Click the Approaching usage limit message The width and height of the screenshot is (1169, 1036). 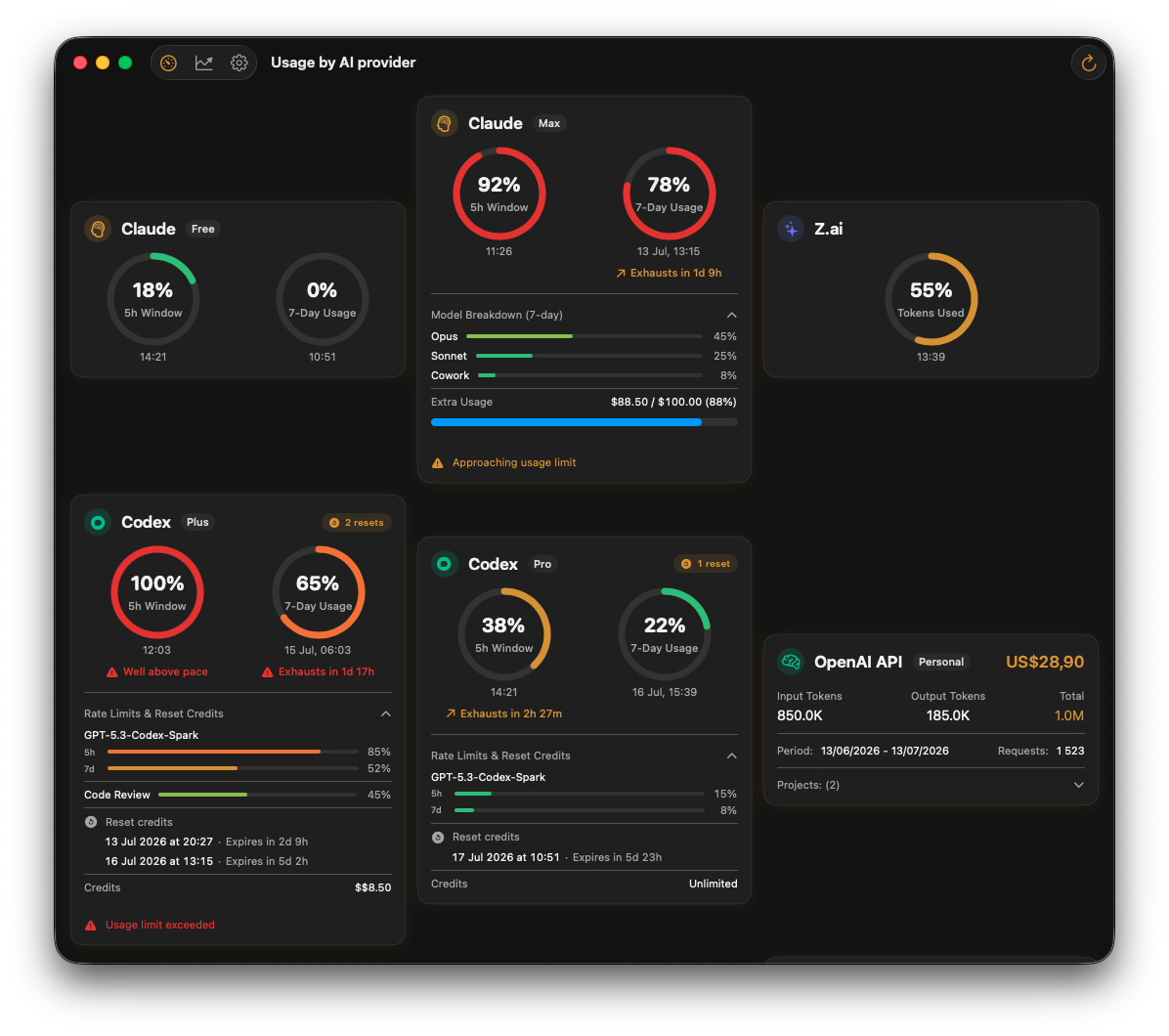pos(514,463)
